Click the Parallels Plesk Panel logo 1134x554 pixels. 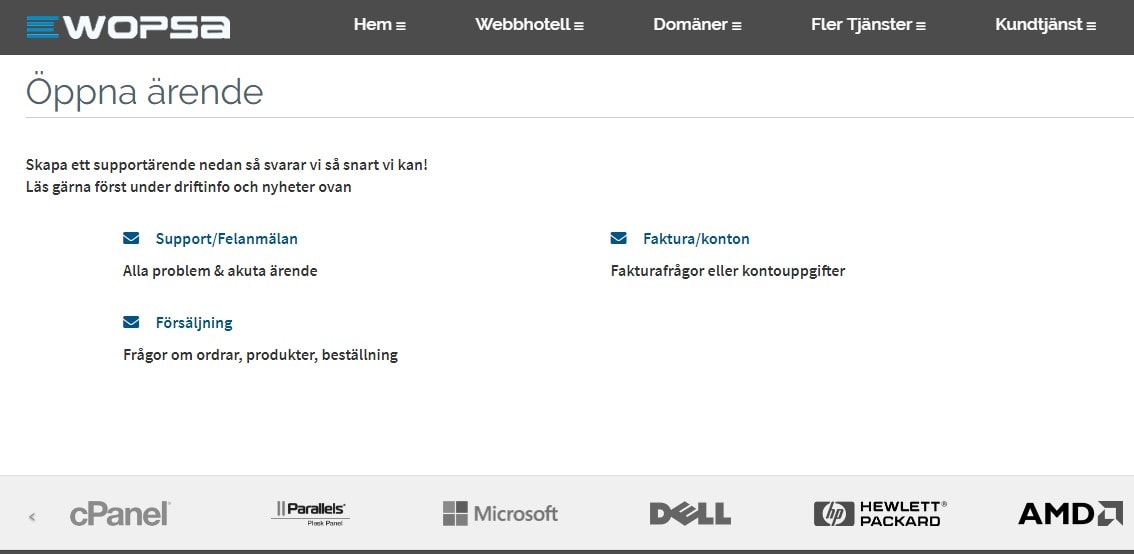point(310,513)
